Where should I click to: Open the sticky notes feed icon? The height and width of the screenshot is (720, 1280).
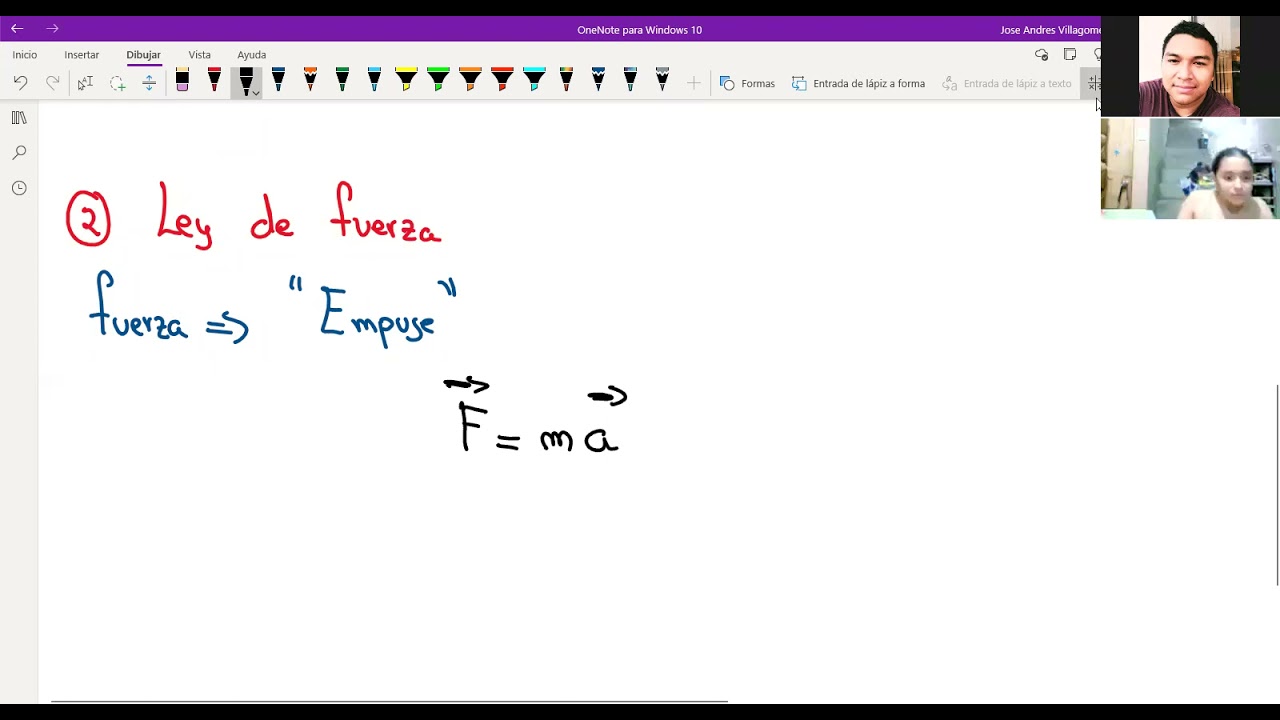pos(1070,55)
